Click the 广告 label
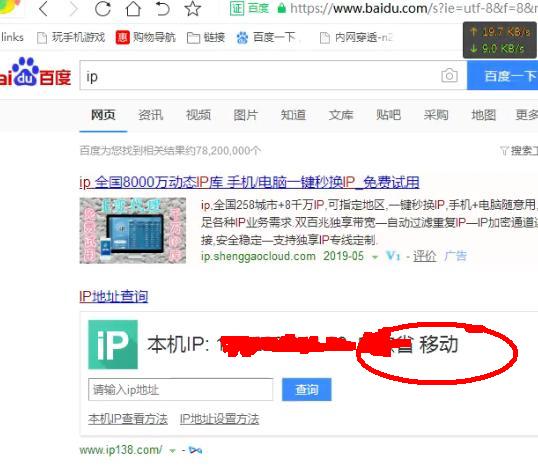The image size is (538, 466). [x=455, y=256]
